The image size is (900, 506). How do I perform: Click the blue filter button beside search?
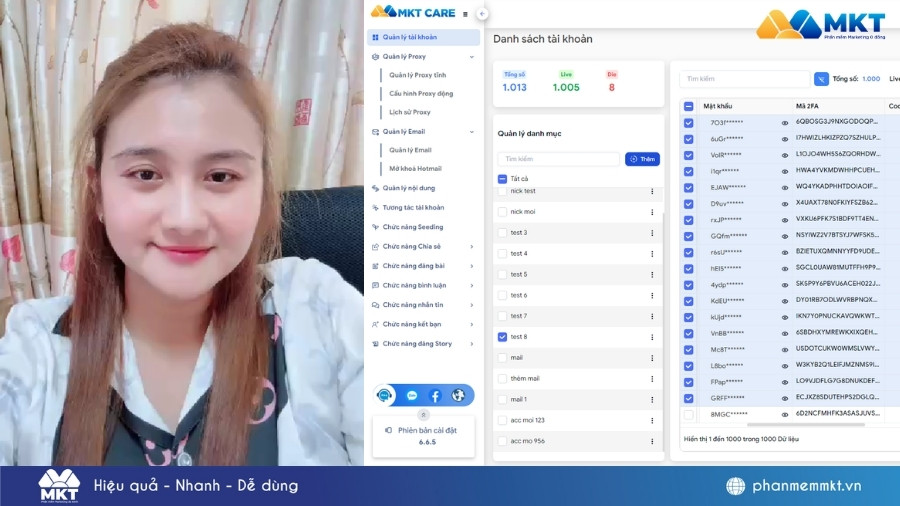821,79
